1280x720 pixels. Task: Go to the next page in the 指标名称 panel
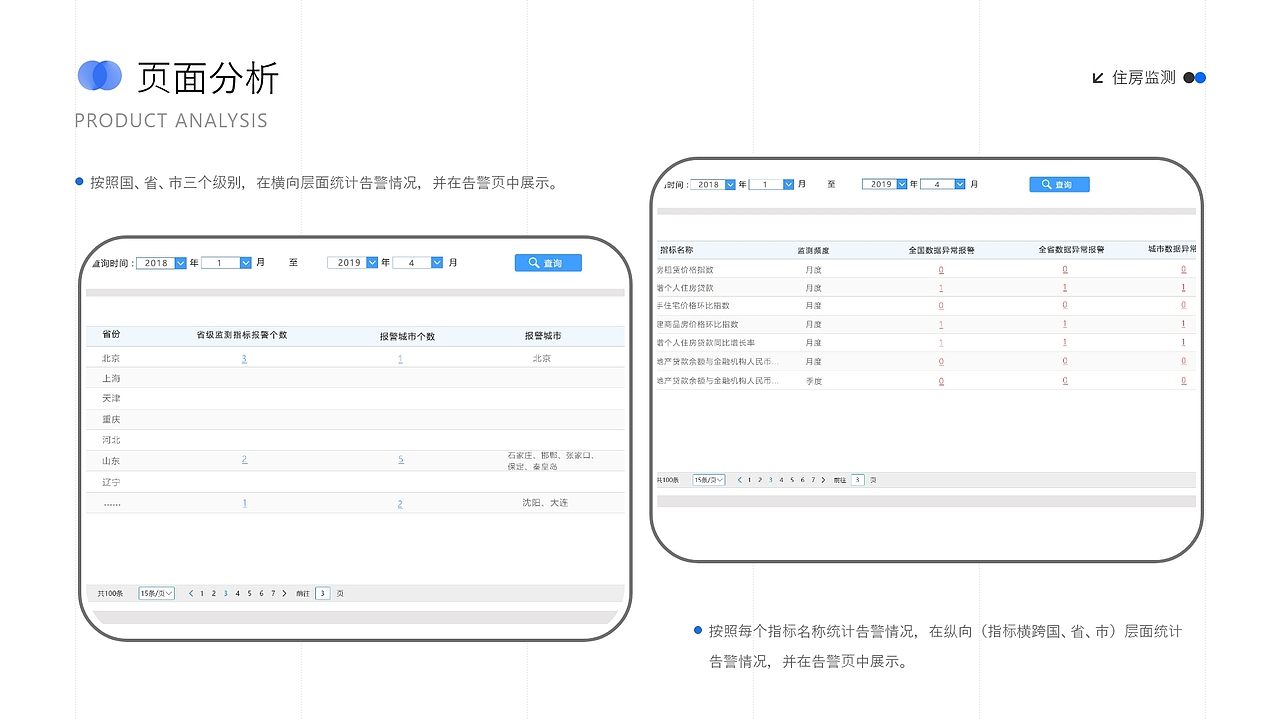(823, 480)
